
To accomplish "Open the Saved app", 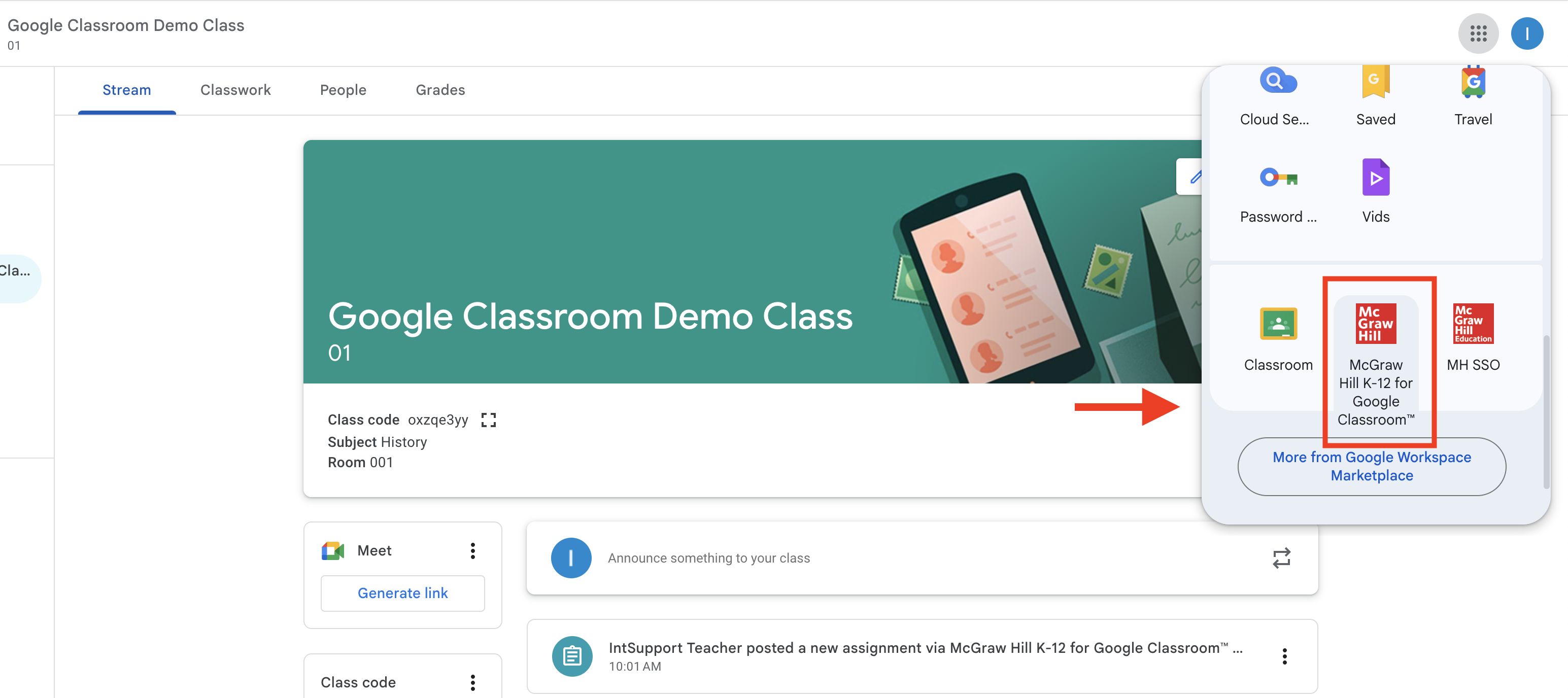I will 1375,97.
